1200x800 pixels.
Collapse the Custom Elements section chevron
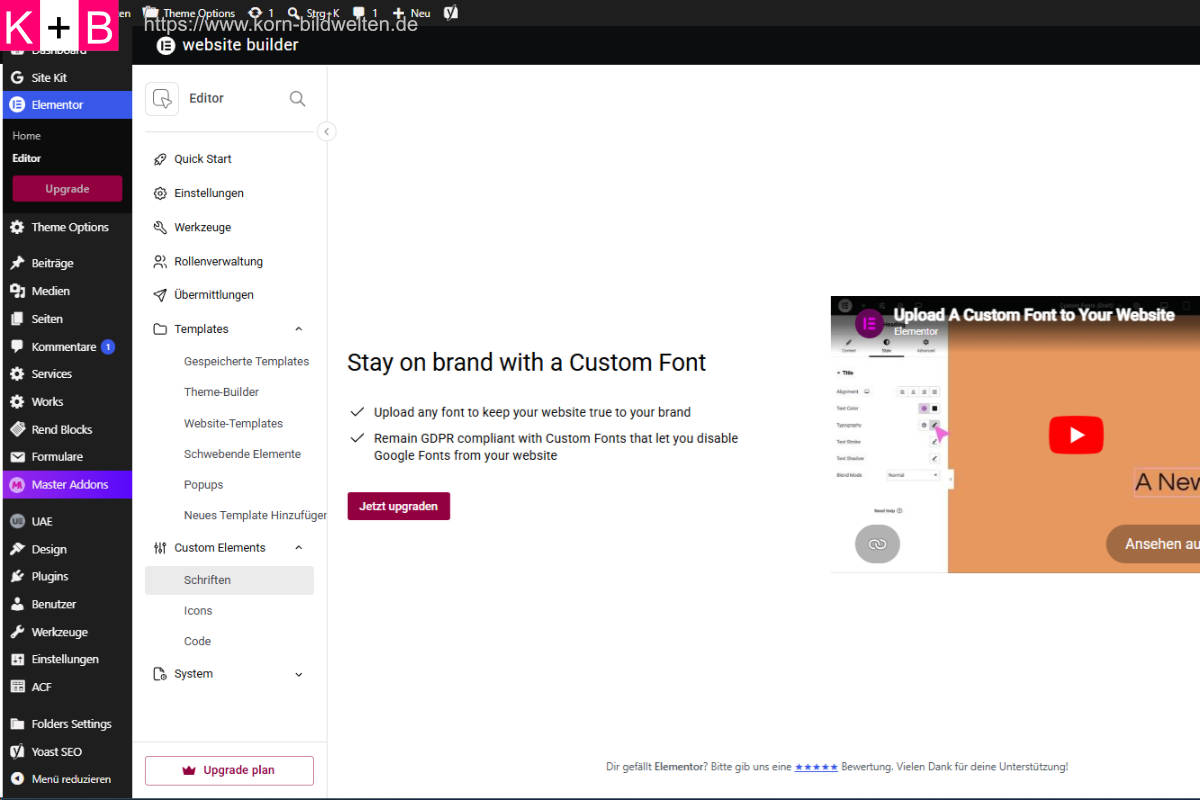[298, 548]
